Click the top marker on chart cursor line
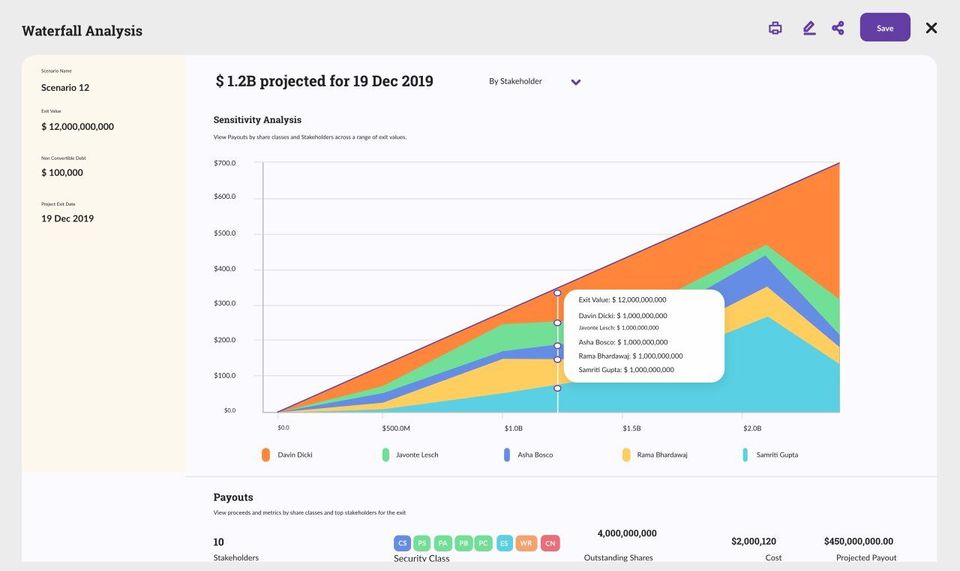This screenshot has height=571, width=960. pyautogui.click(x=557, y=293)
